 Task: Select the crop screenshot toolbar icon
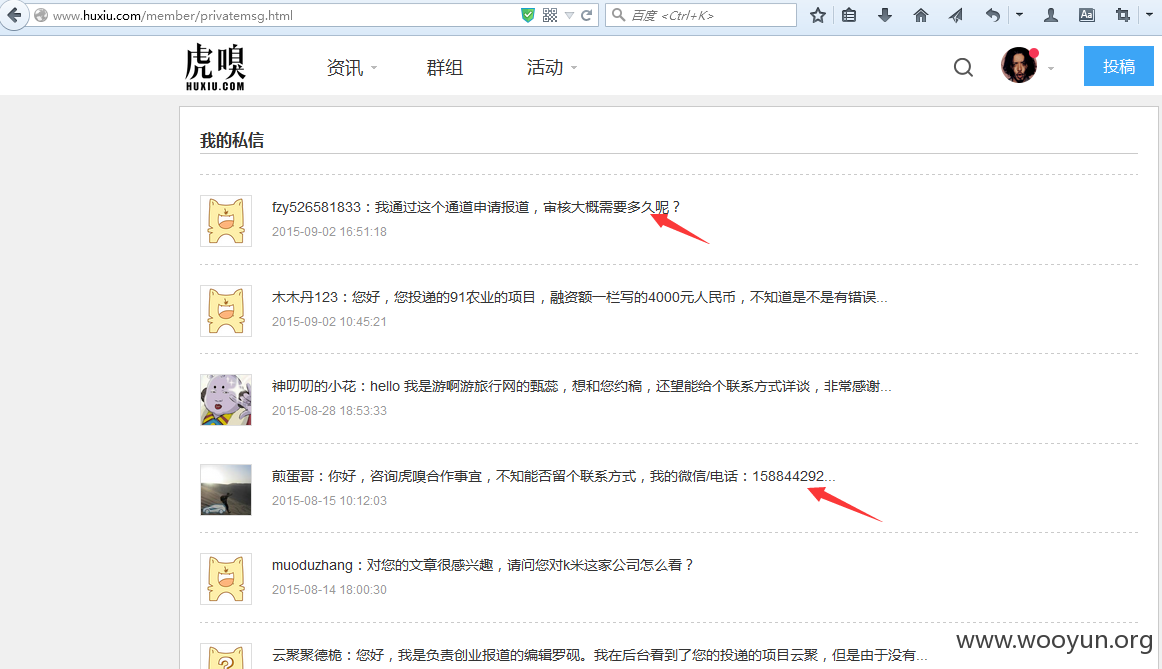1123,15
